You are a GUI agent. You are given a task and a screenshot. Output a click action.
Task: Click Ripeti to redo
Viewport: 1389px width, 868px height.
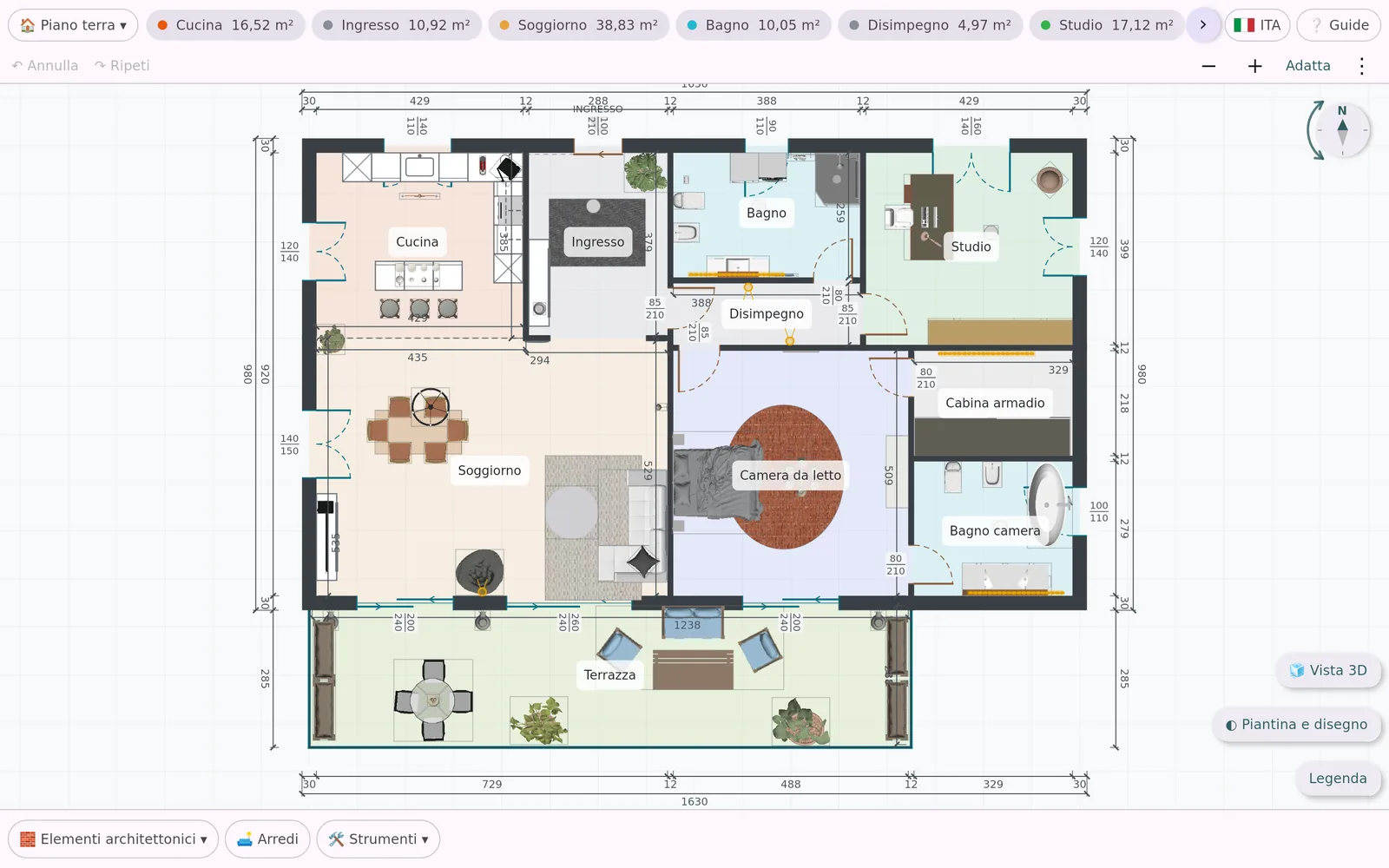pyautogui.click(x=122, y=66)
